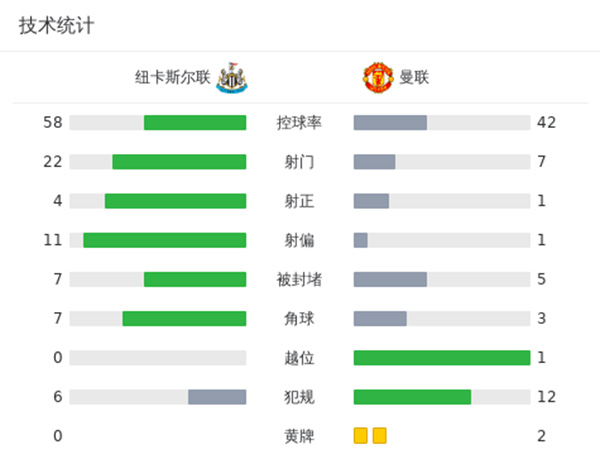Click Newcastle's shots count of 22
Image resolution: width=600 pixels, height=459 pixels.
52,162
